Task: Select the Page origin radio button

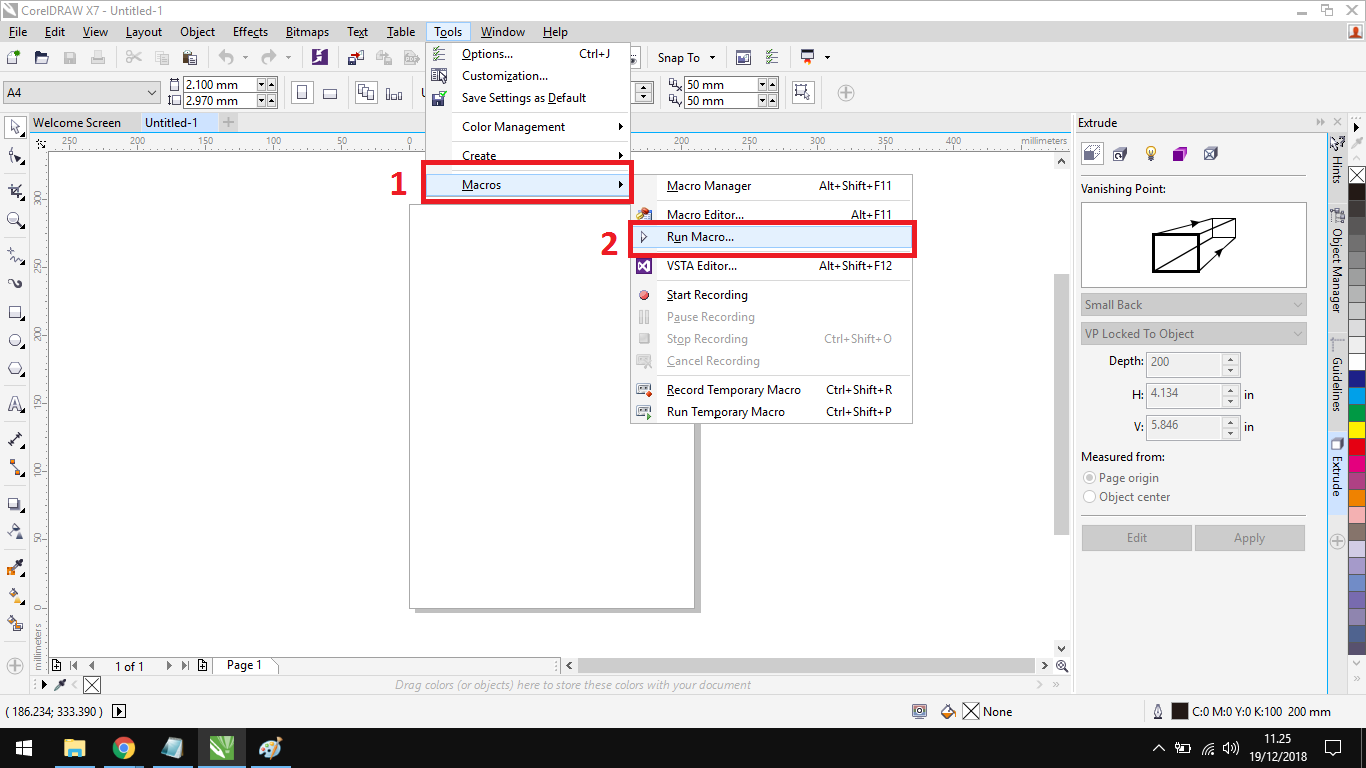Action: tap(1090, 478)
